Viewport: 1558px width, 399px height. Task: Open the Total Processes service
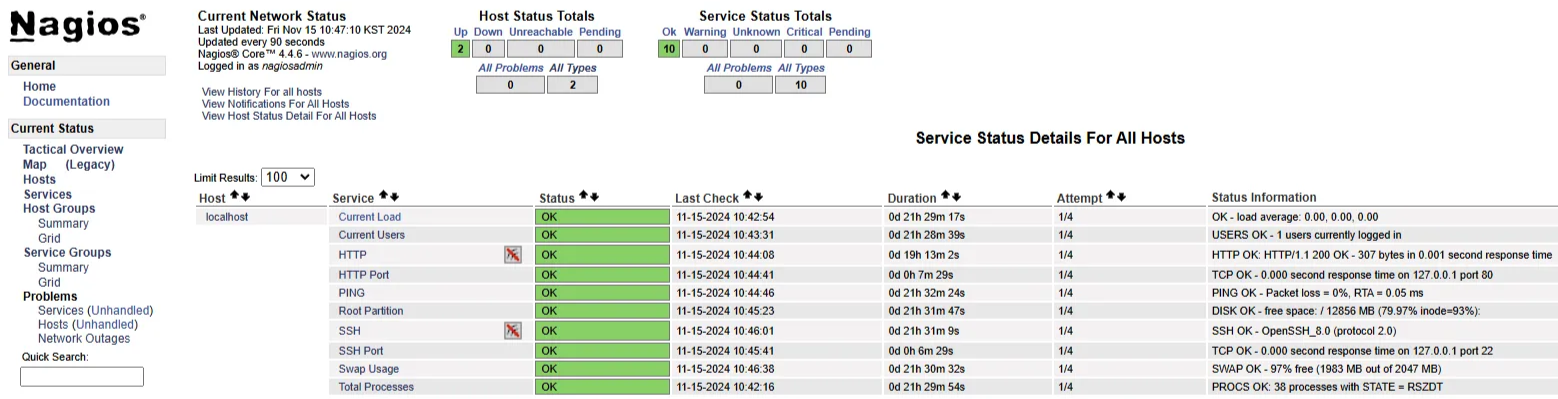(376, 387)
